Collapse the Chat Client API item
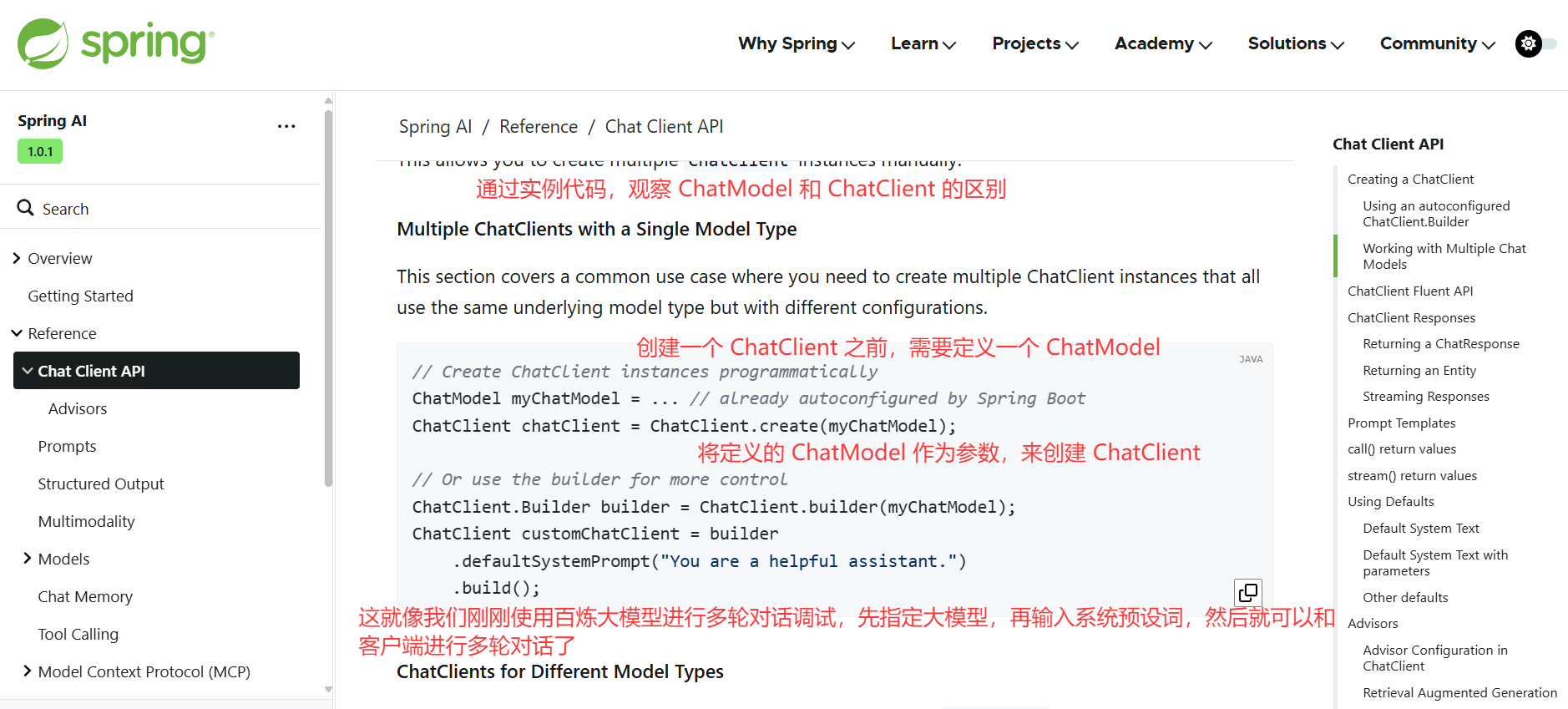This screenshot has height=709, width=1568. 28,371
